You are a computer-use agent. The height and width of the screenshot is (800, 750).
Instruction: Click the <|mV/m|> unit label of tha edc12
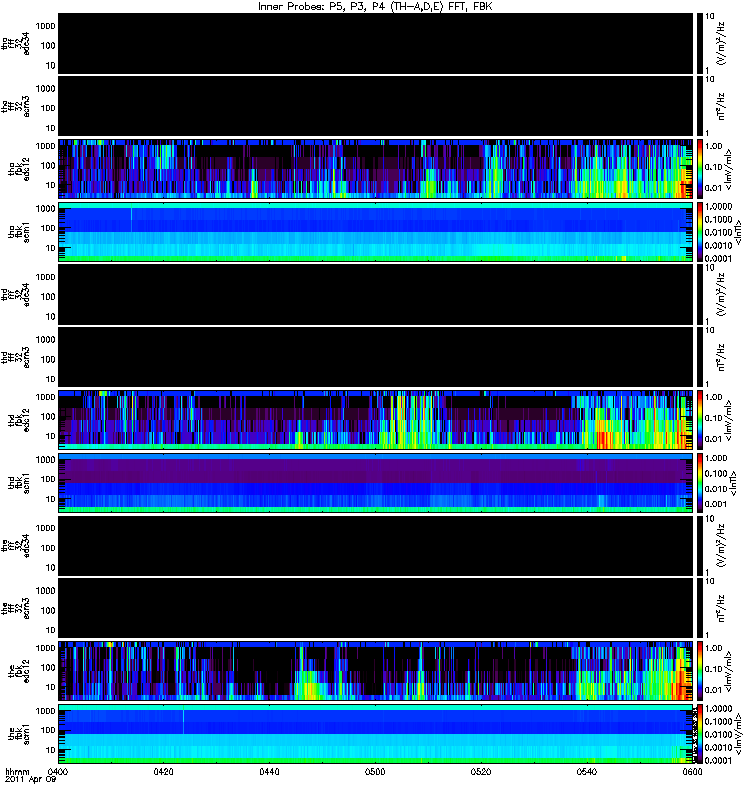(x=729, y=169)
